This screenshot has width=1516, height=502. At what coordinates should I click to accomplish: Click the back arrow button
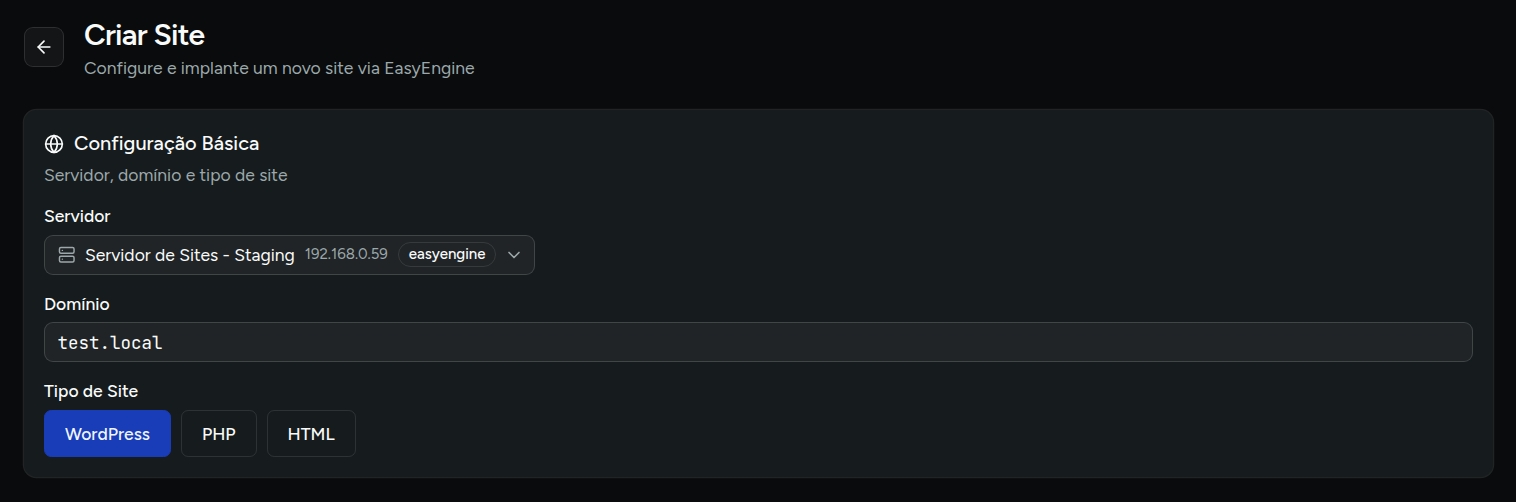(44, 47)
